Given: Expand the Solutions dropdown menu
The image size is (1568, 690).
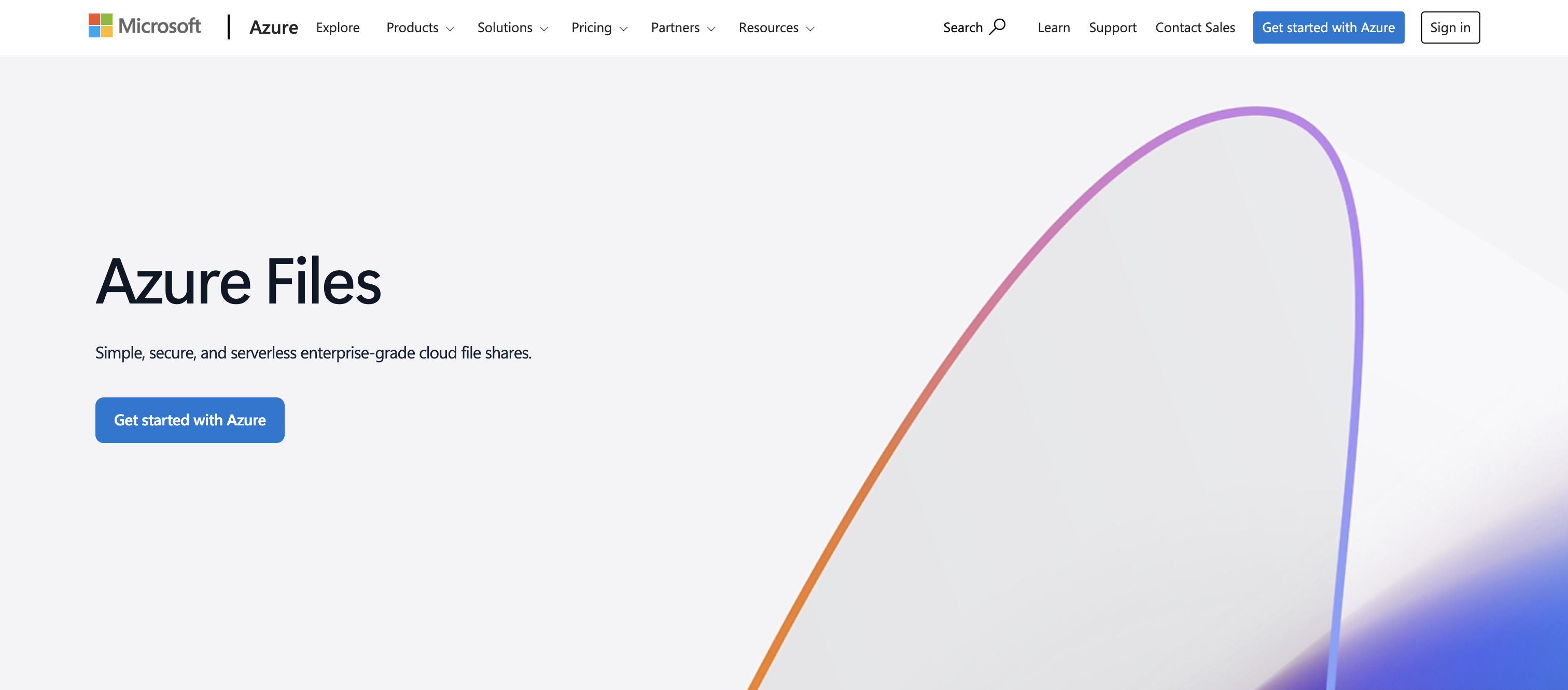Looking at the screenshot, I should [505, 27].
